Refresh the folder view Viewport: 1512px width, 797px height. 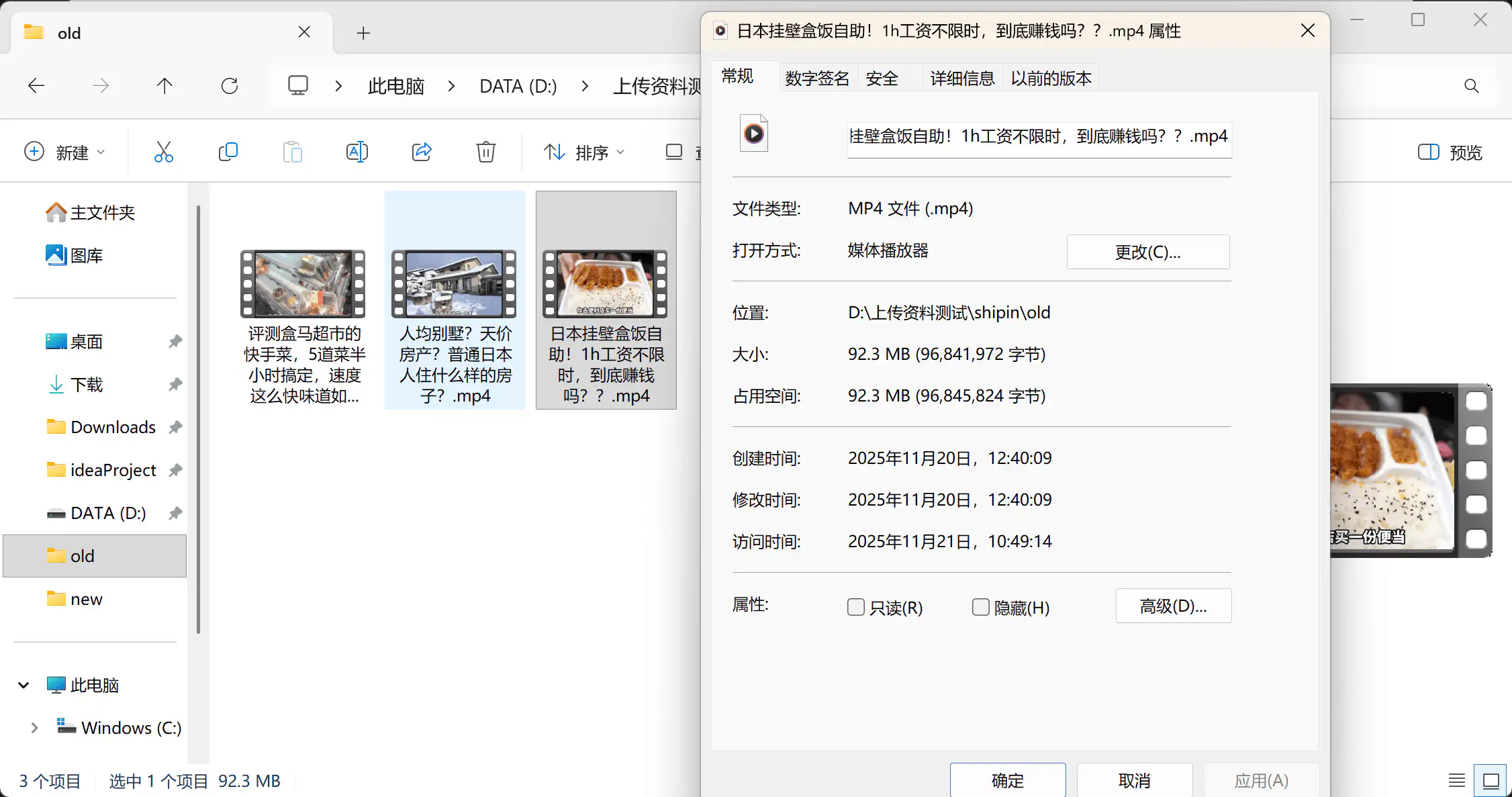pos(230,85)
